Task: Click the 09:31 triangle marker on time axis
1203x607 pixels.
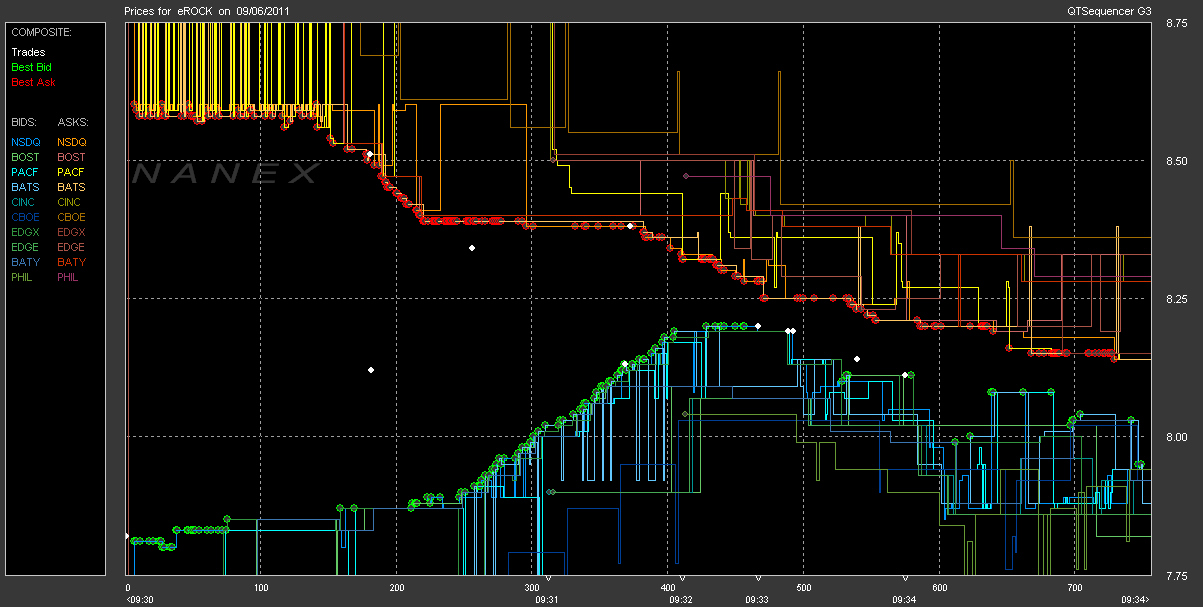Action: pos(548,579)
